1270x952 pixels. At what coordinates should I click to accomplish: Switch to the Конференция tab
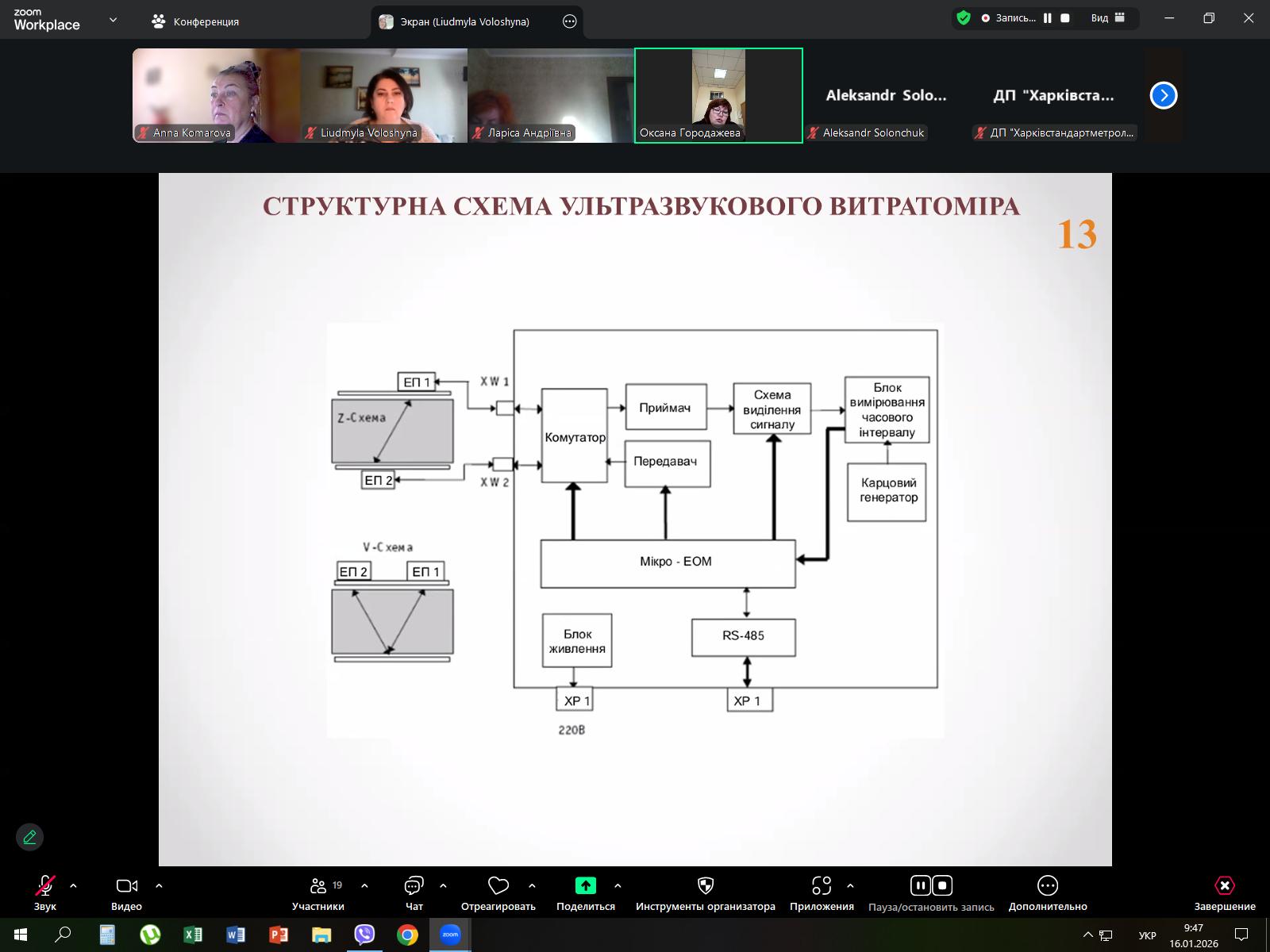point(195,21)
